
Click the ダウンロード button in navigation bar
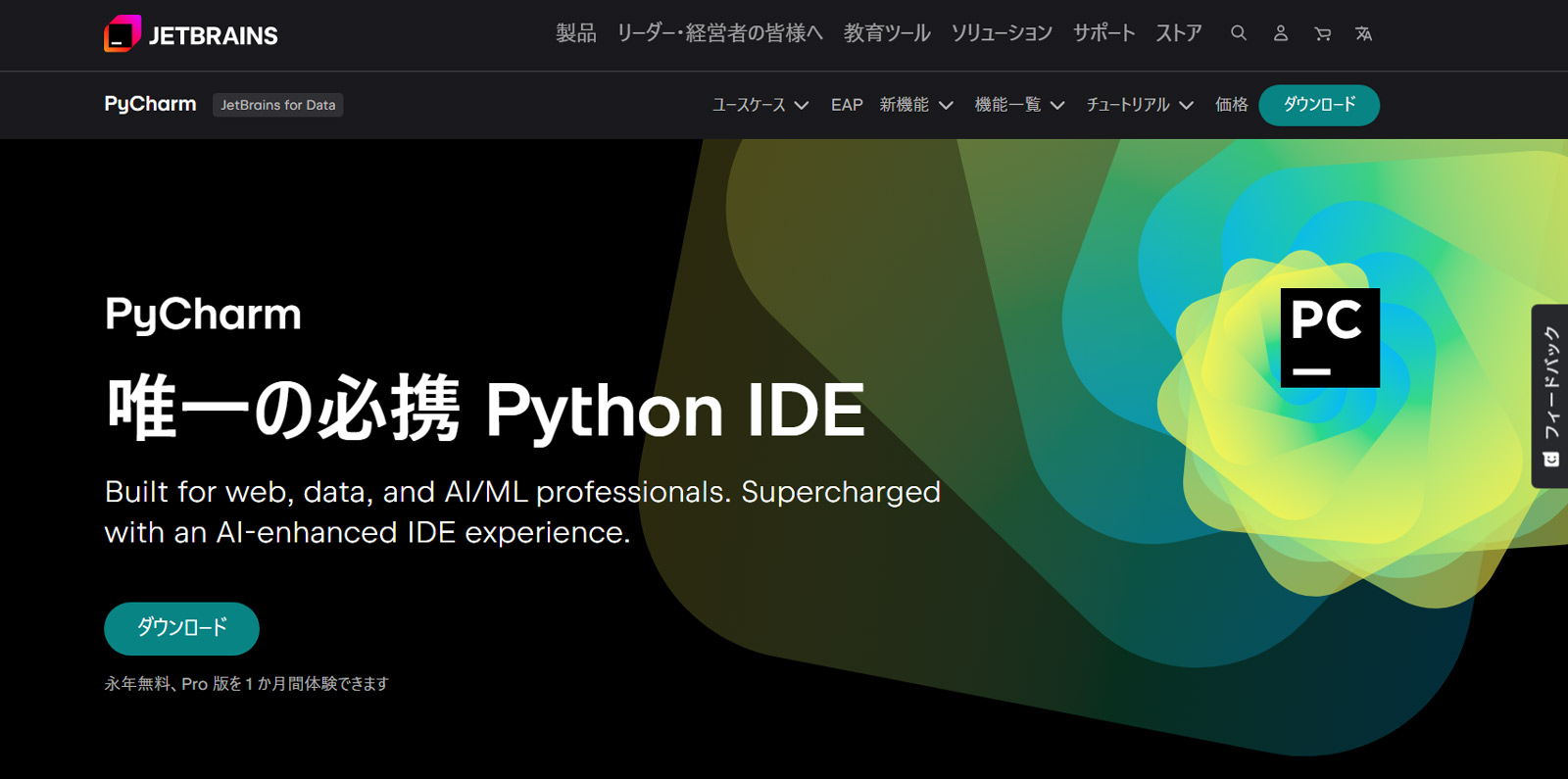(x=1319, y=105)
